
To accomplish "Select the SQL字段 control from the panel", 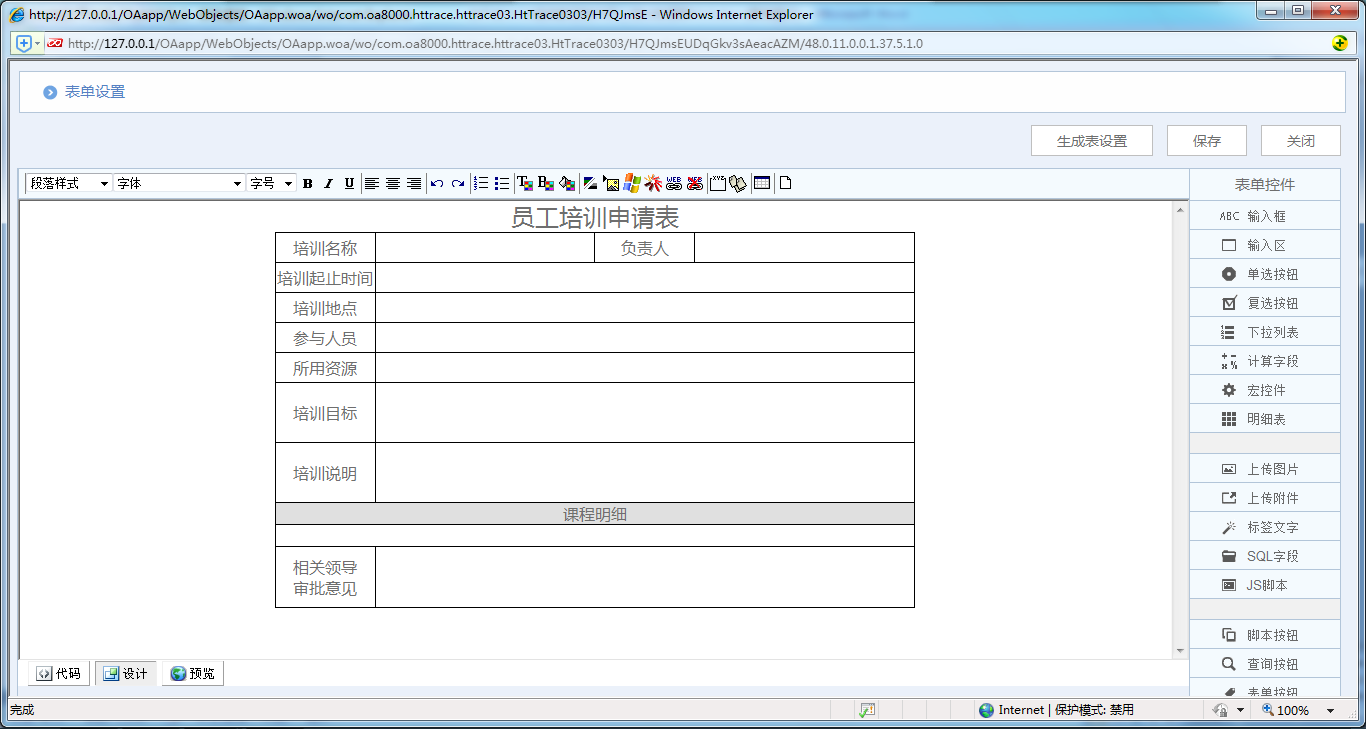I will [x=1264, y=555].
